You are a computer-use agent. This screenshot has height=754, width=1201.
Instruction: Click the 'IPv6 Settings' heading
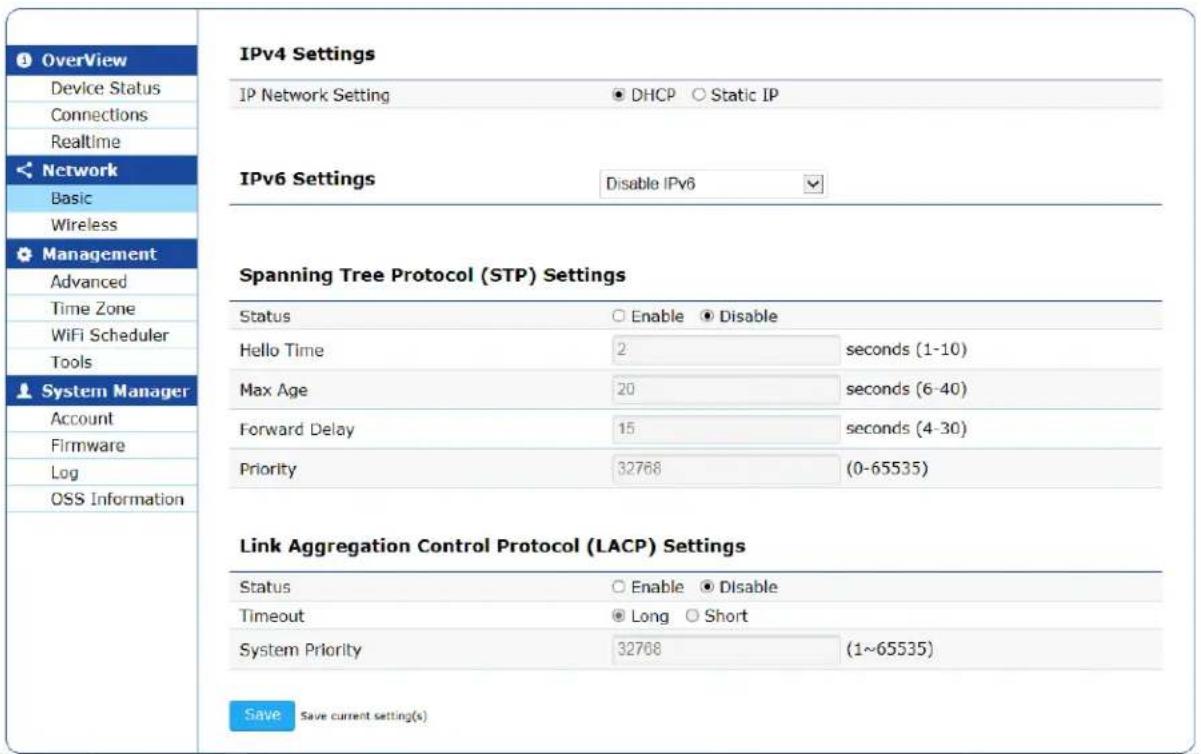pyautogui.click(x=307, y=180)
